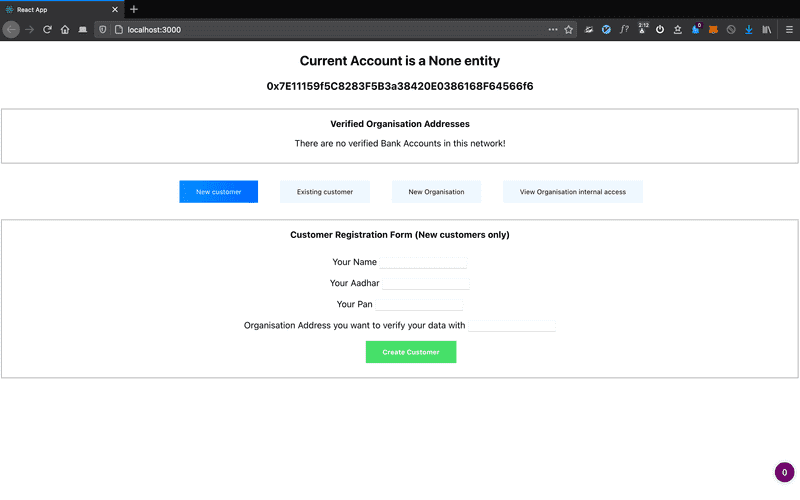The image size is (800, 500).
Task: Open the MetaMask fox extension
Action: [713, 30]
